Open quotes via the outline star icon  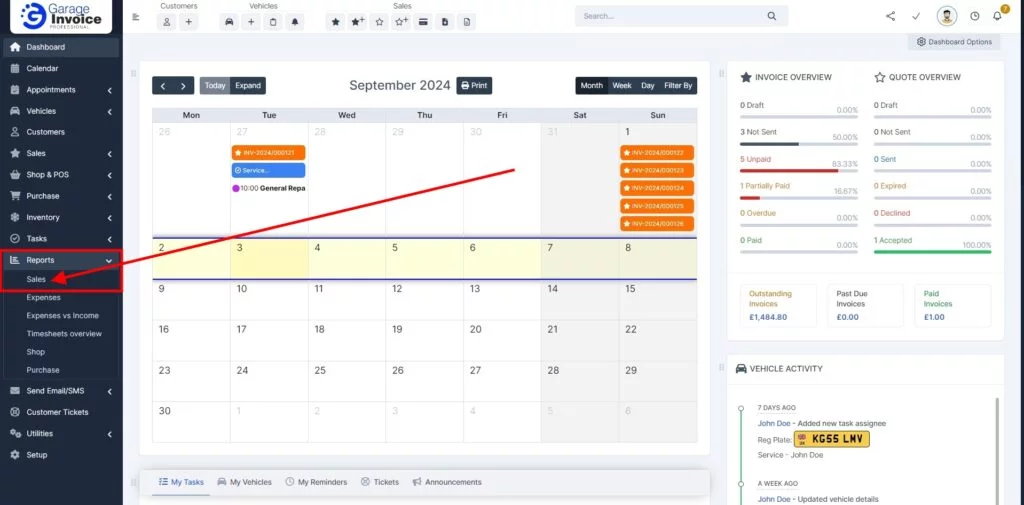pos(379,22)
